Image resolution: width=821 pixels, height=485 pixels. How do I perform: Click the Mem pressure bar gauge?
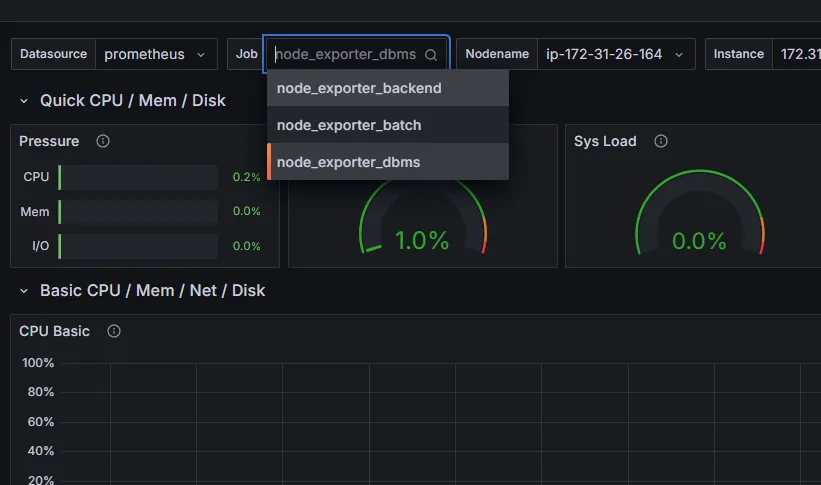(138, 212)
